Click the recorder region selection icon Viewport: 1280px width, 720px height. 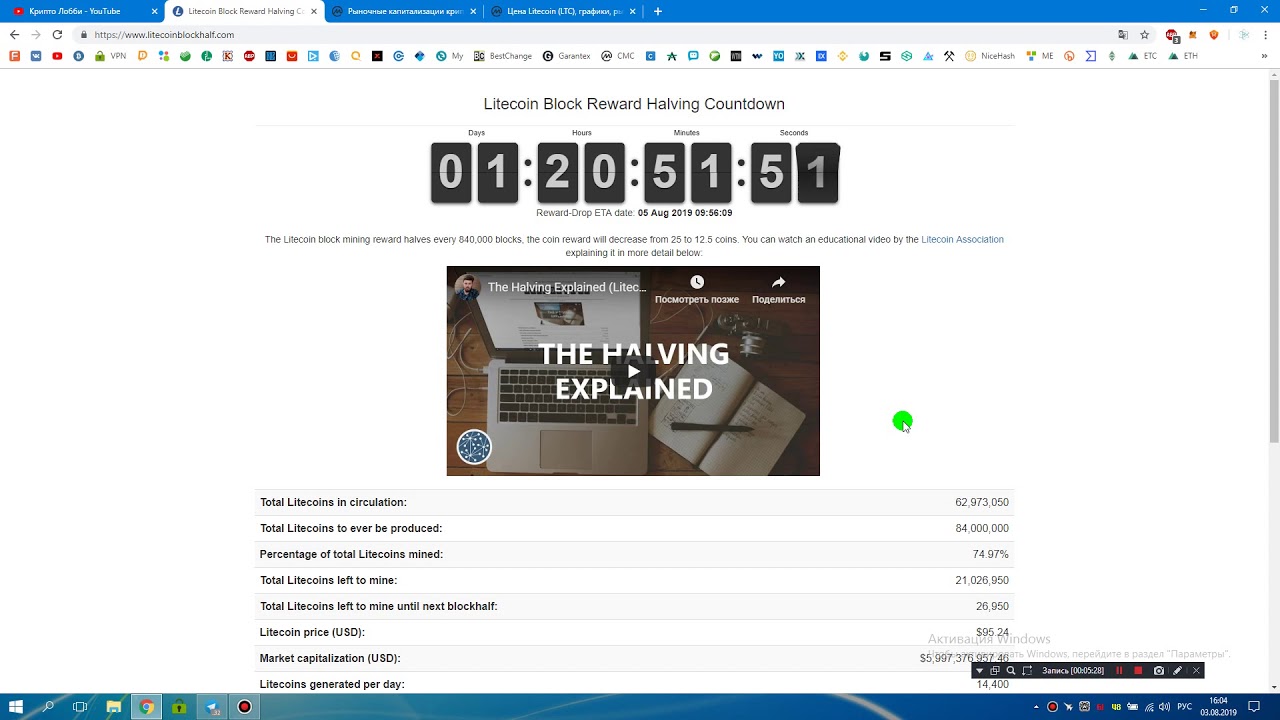[x=1027, y=670]
